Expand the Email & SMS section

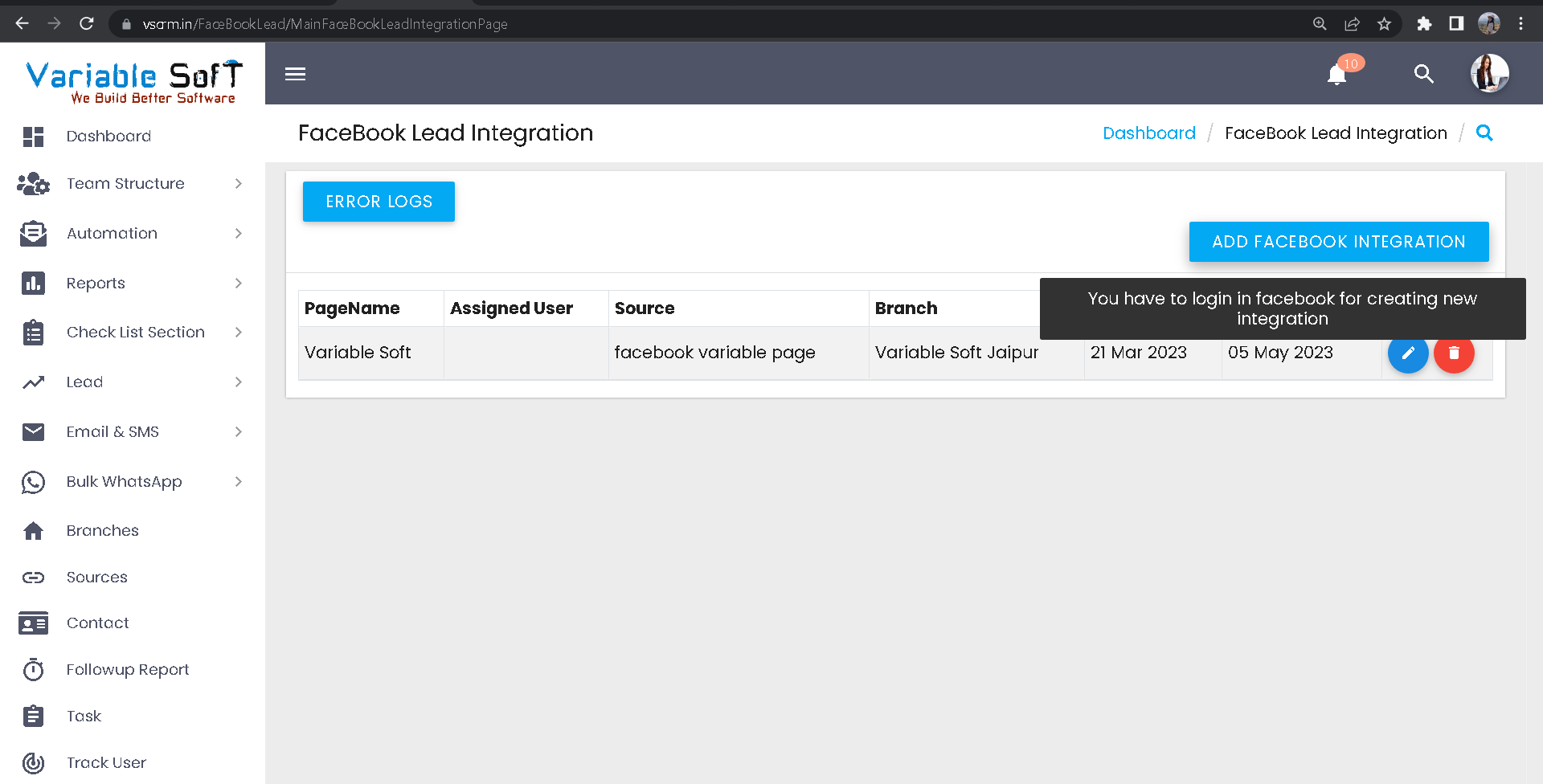[x=238, y=432]
